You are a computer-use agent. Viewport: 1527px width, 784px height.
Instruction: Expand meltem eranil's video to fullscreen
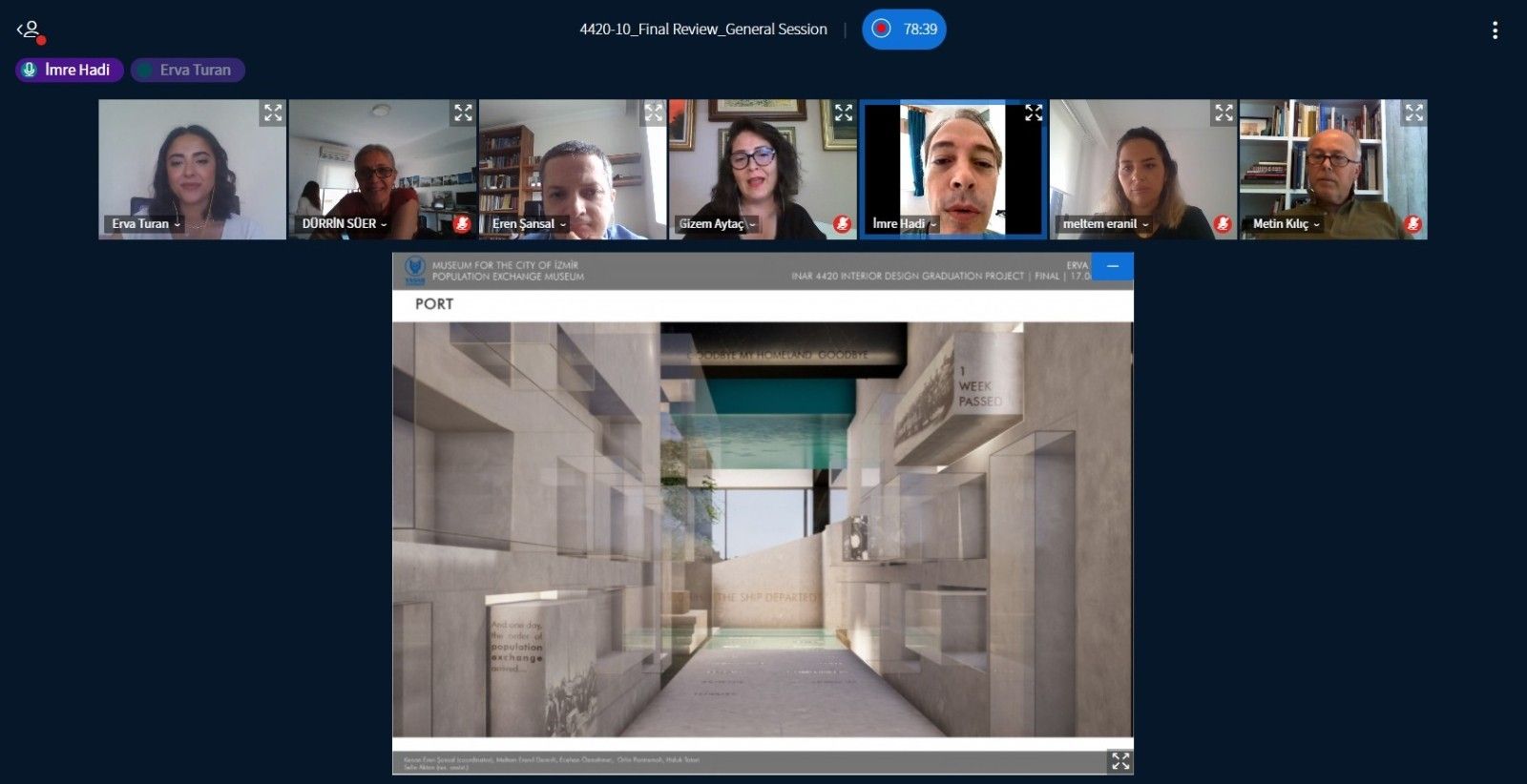(x=1224, y=113)
